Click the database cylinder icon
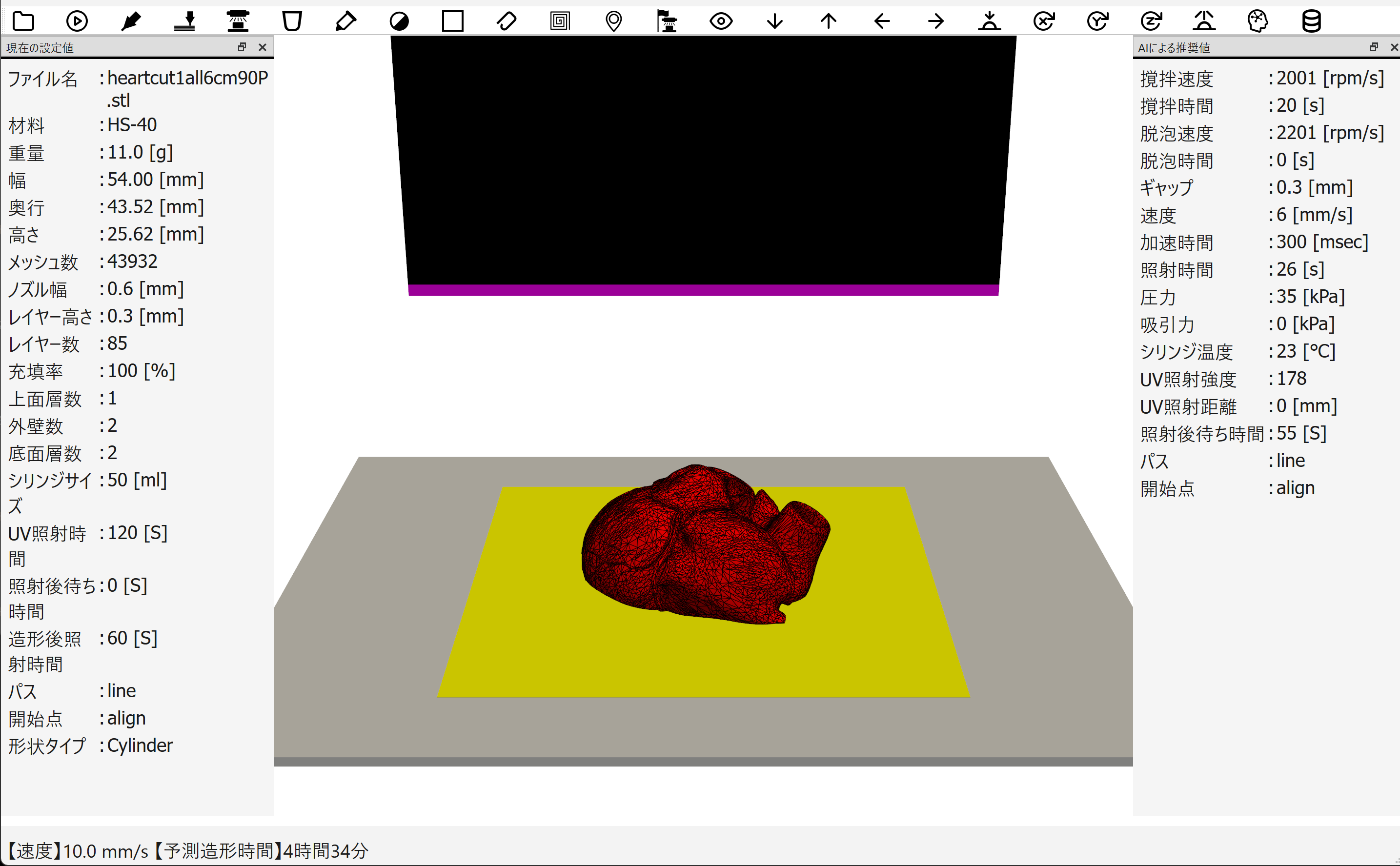1400x866 pixels. (1311, 21)
